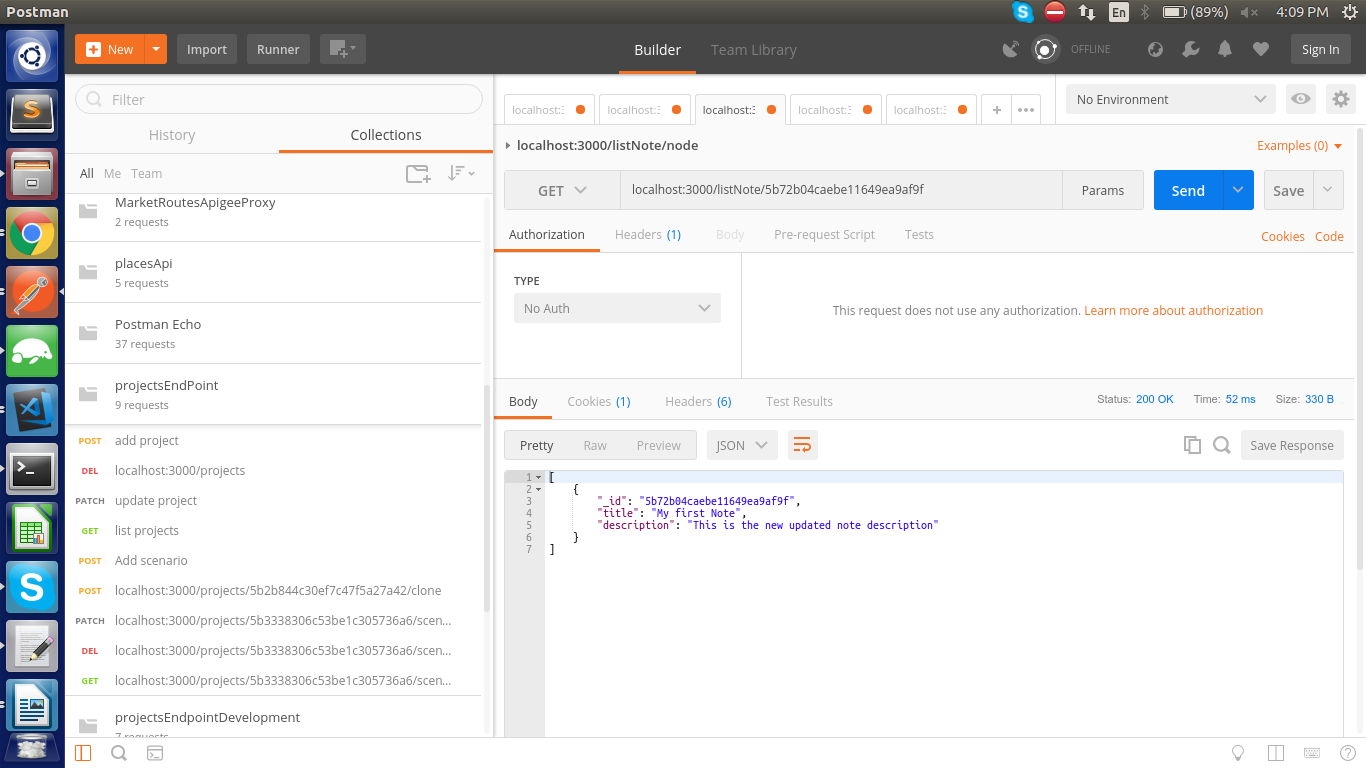Open the Postman Echo collection
This screenshot has height=768, width=1366.
click(273, 333)
